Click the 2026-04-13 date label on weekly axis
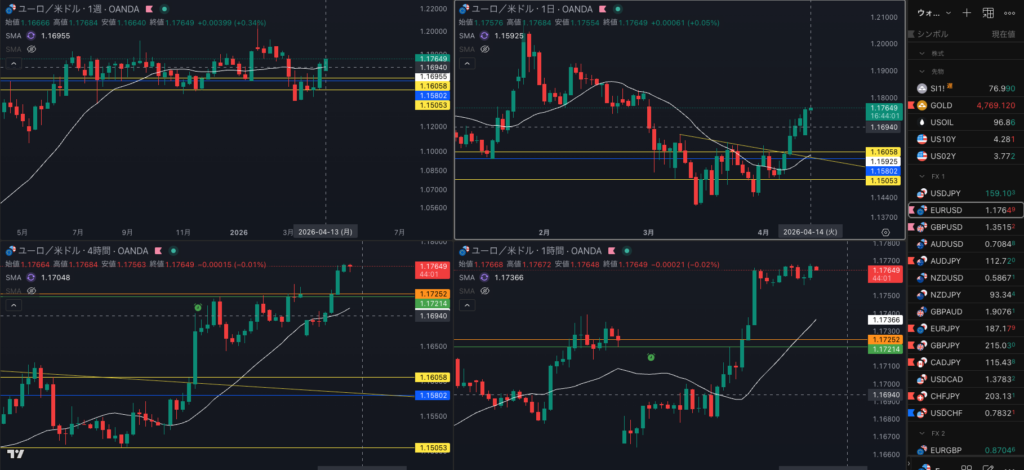Viewport: 1024px width, 470px height. 325,232
